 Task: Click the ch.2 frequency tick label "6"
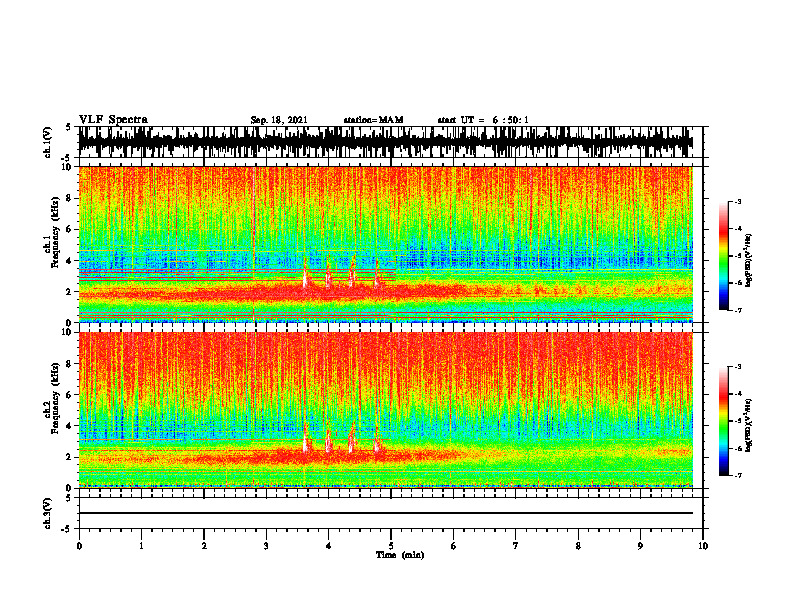70,395
